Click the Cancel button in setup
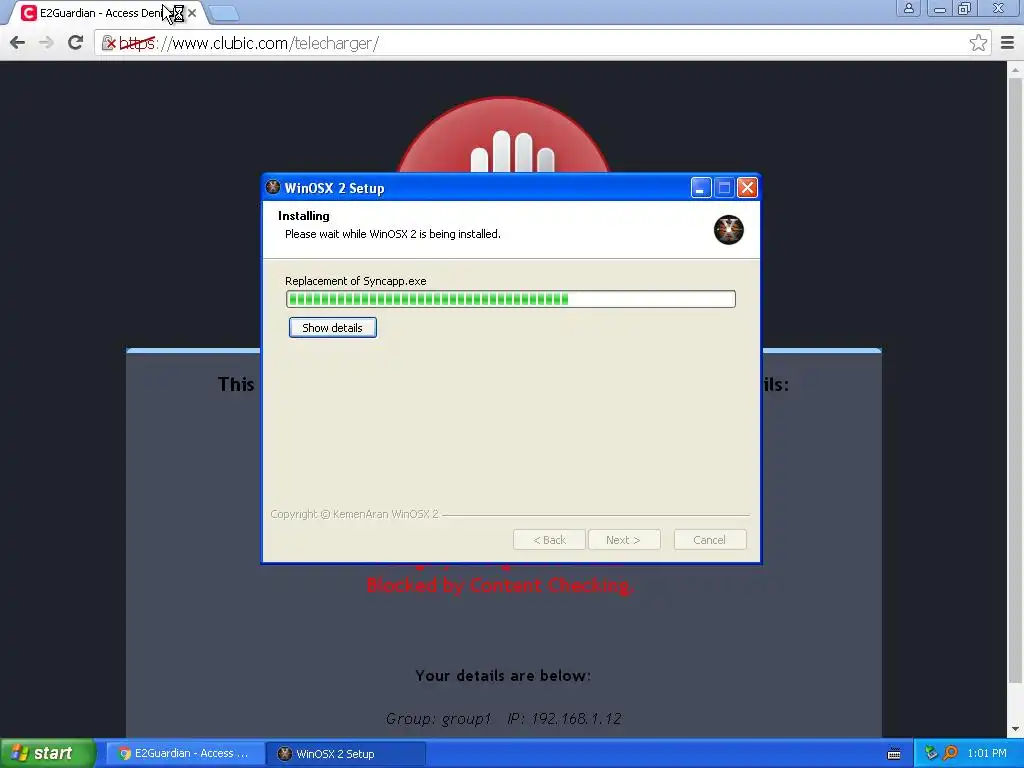Screen dimensions: 1024x768 coord(709,540)
